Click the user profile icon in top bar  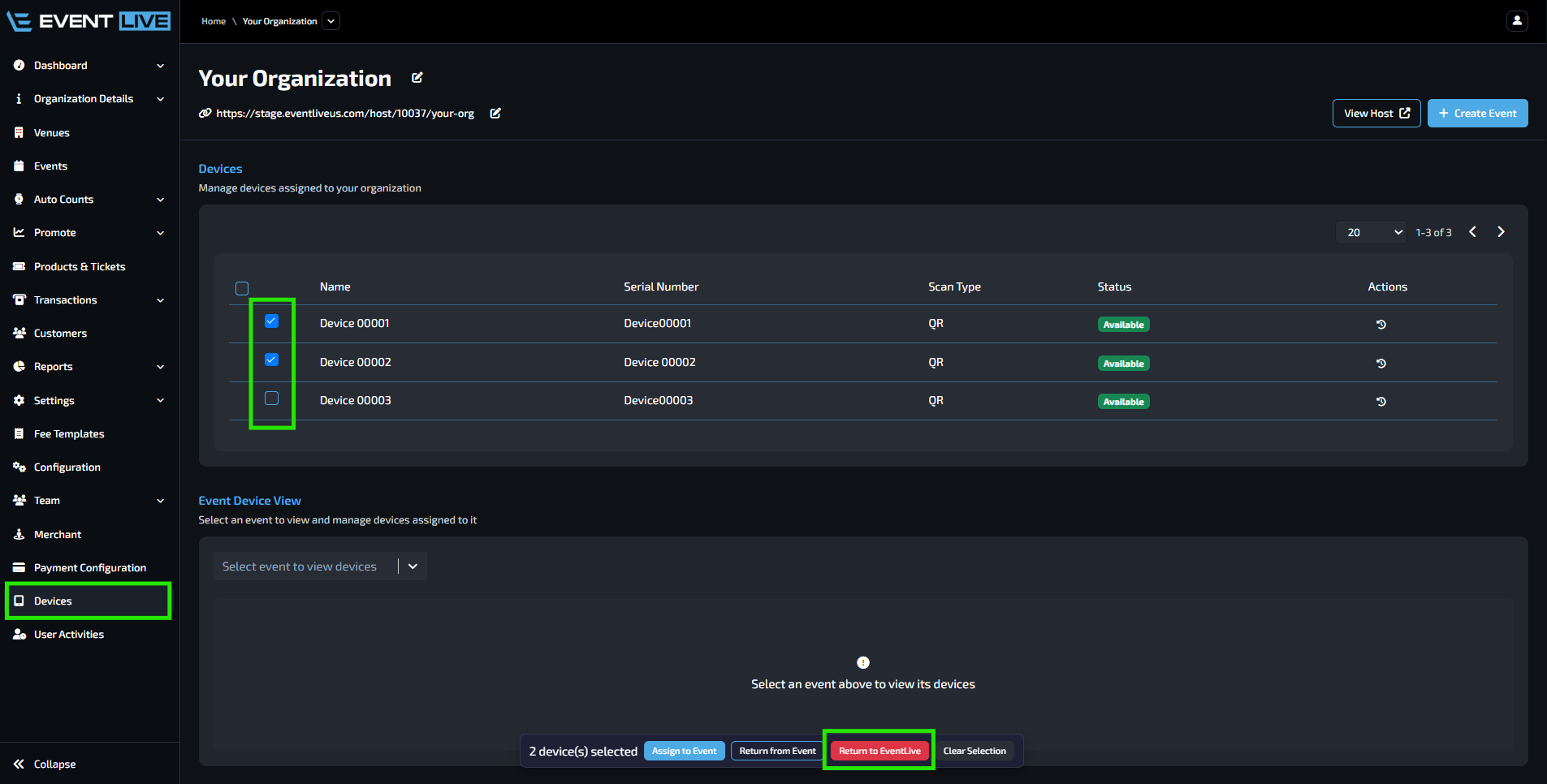pyautogui.click(x=1516, y=21)
